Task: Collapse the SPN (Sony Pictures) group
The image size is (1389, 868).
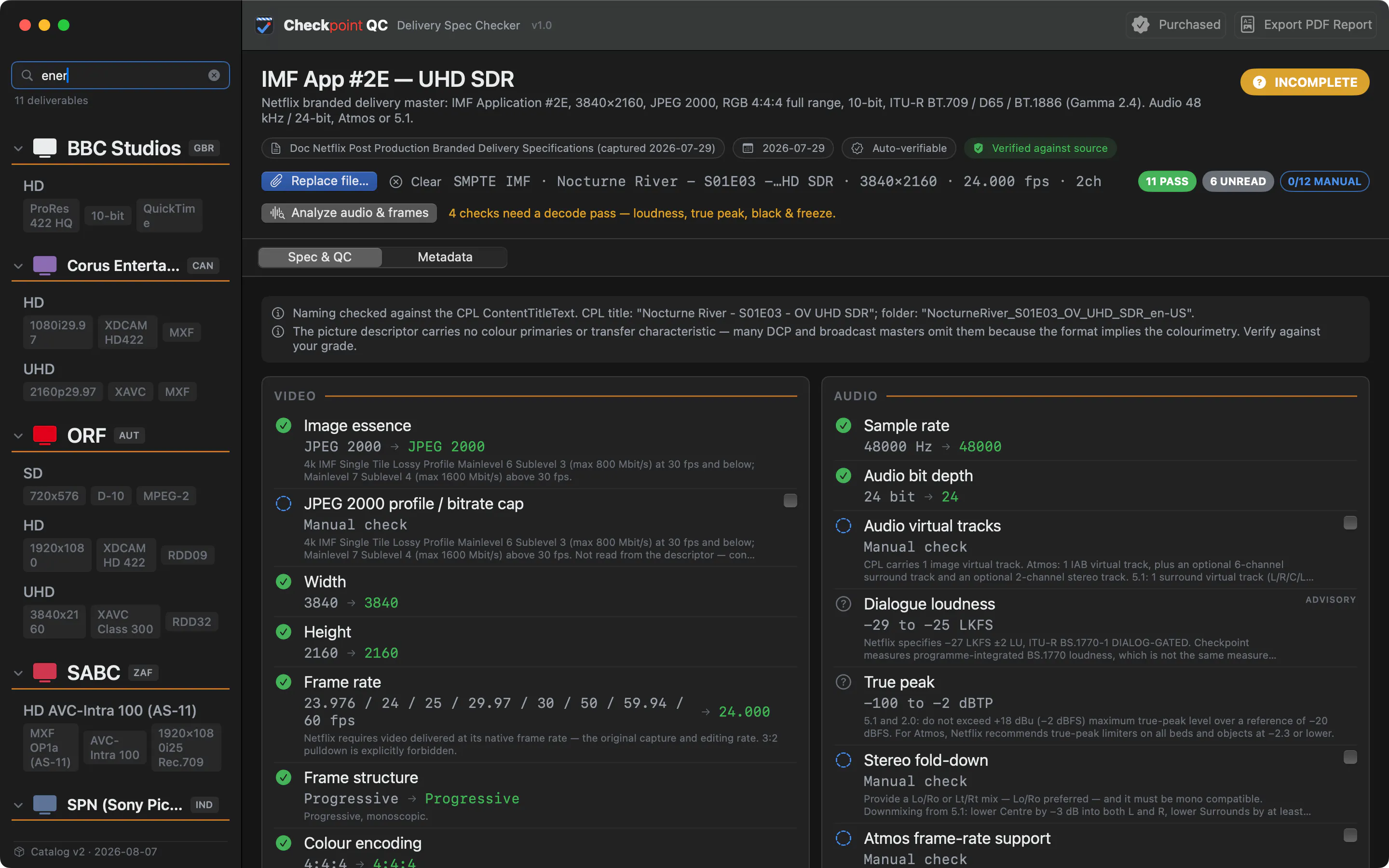Action: coord(18,805)
